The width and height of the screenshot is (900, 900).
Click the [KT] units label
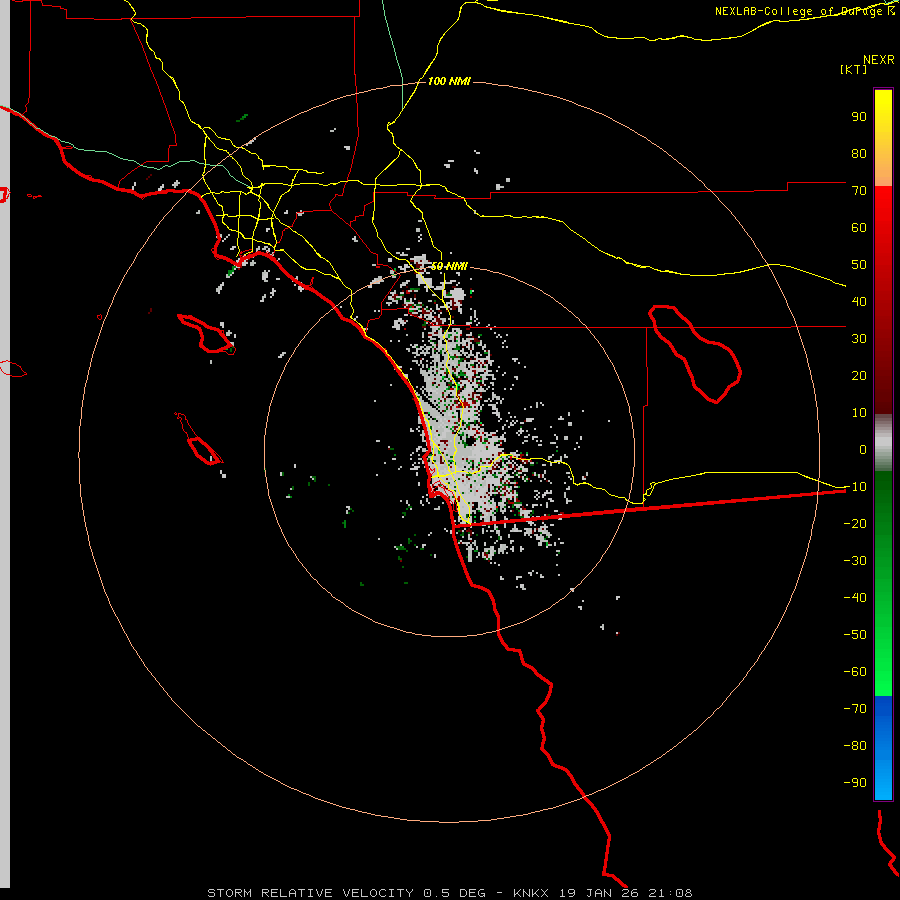[854, 69]
